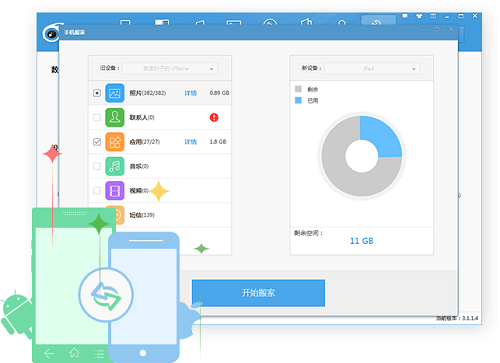Click the blue photos category icon
Viewport: 500px width, 363px height.
[x=115, y=93]
